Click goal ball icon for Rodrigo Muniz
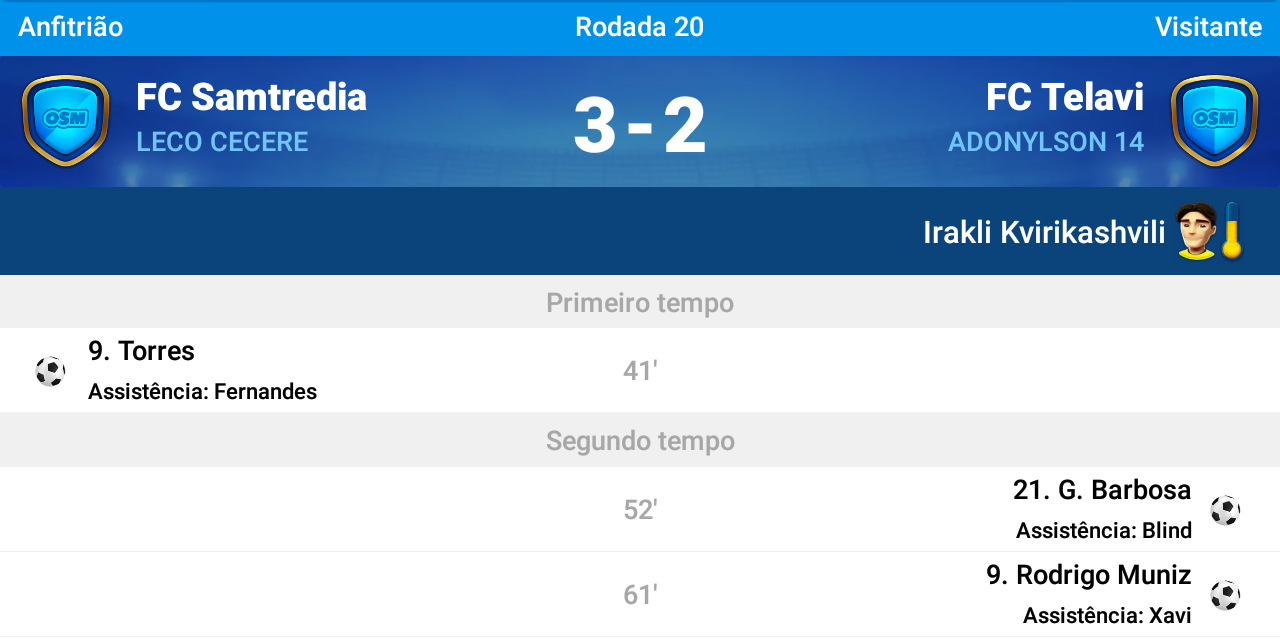Image resolution: width=1280 pixels, height=639 pixels. pyautogui.click(x=1225, y=595)
